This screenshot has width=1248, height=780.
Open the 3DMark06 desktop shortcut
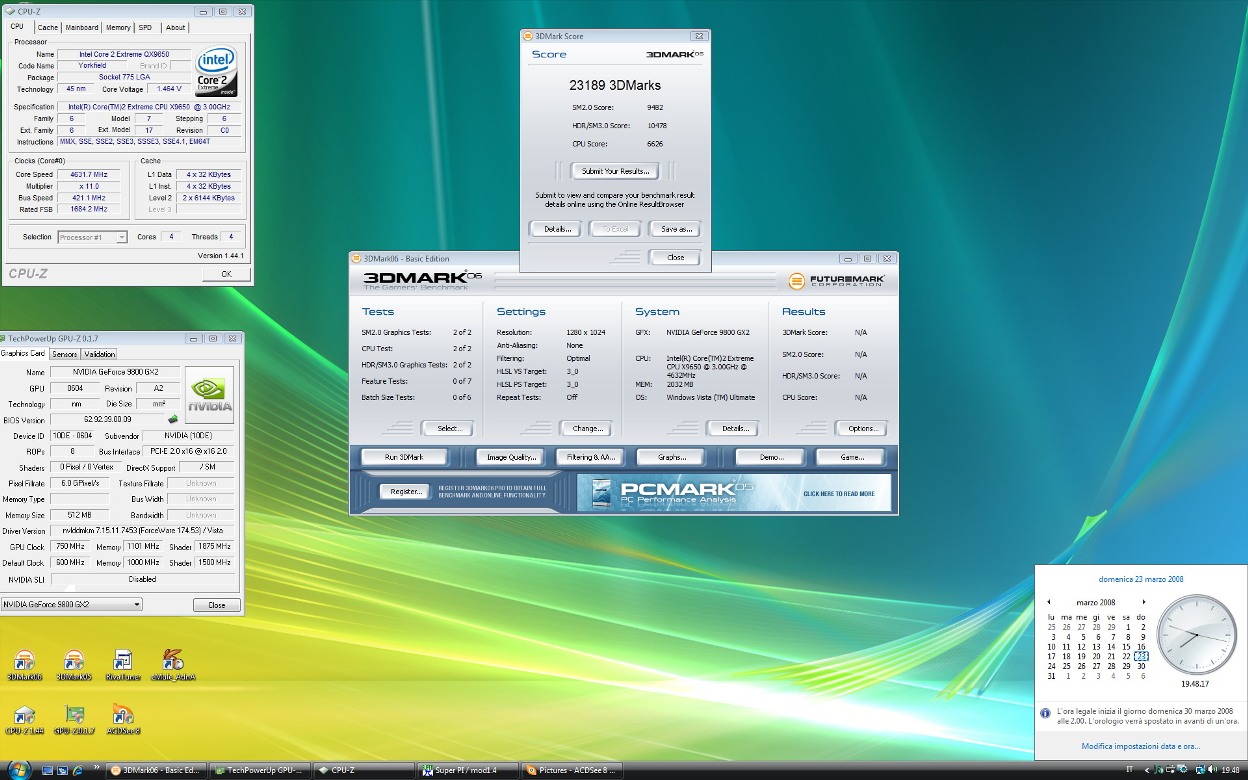pyautogui.click(x=25, y=665)
